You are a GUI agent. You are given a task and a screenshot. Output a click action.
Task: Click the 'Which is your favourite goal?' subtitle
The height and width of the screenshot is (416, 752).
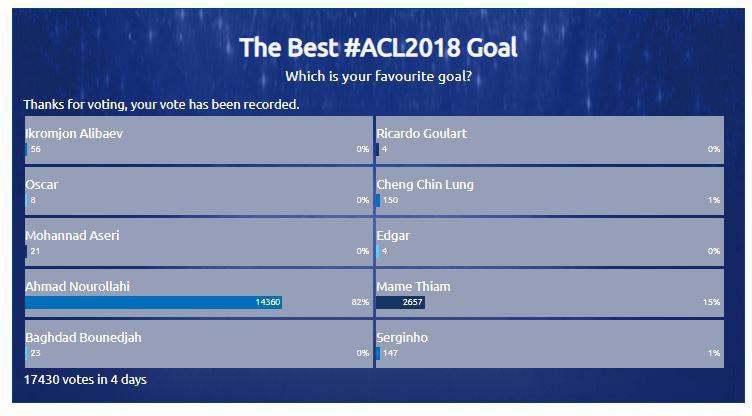click(x=378, y=76)
